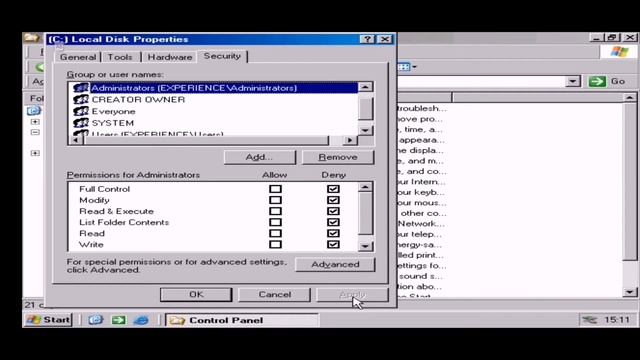Click the Views icon in Control Panel toolbar
The height and width of the screenshot is (360, 640).
pos(404,67)
